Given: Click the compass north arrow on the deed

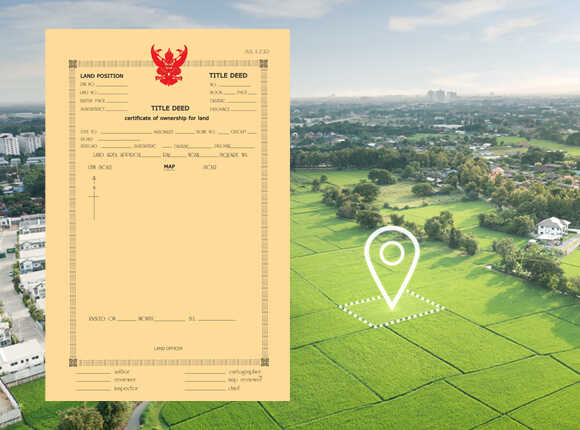Looking at the screenshot, I should pyautogui.click(x=94, y=199).
